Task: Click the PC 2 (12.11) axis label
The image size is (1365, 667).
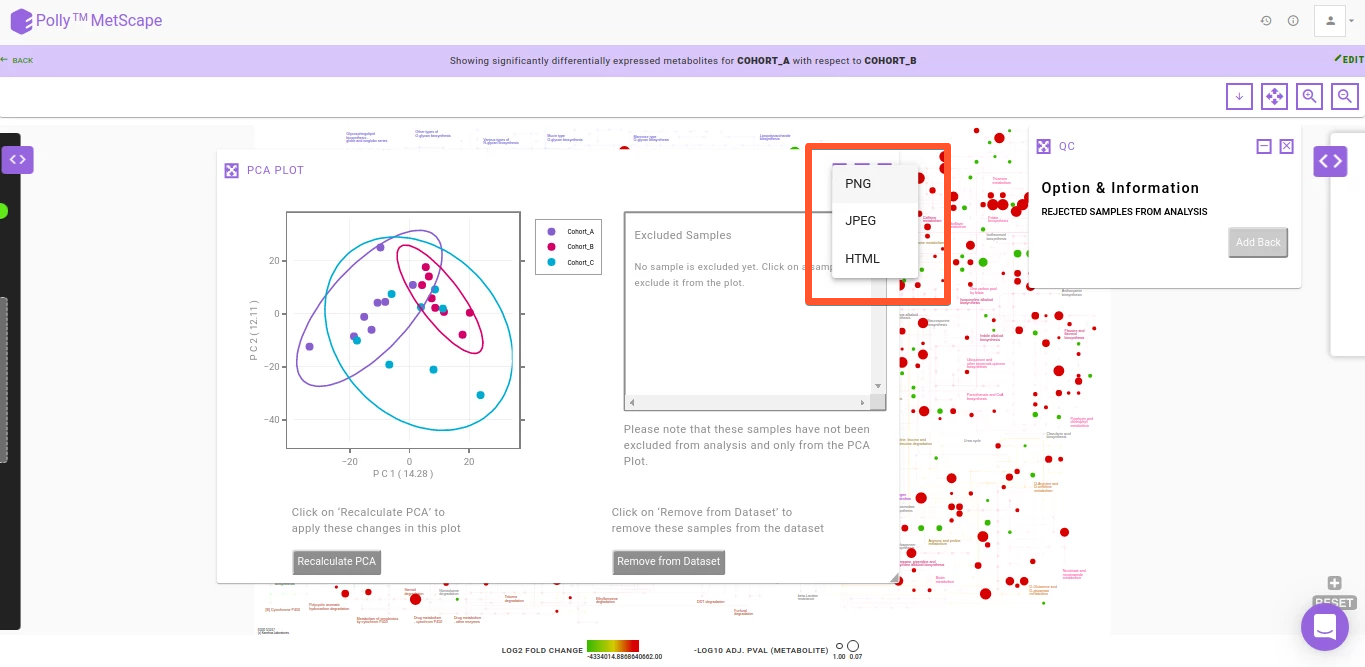Action: coord(254,330)
